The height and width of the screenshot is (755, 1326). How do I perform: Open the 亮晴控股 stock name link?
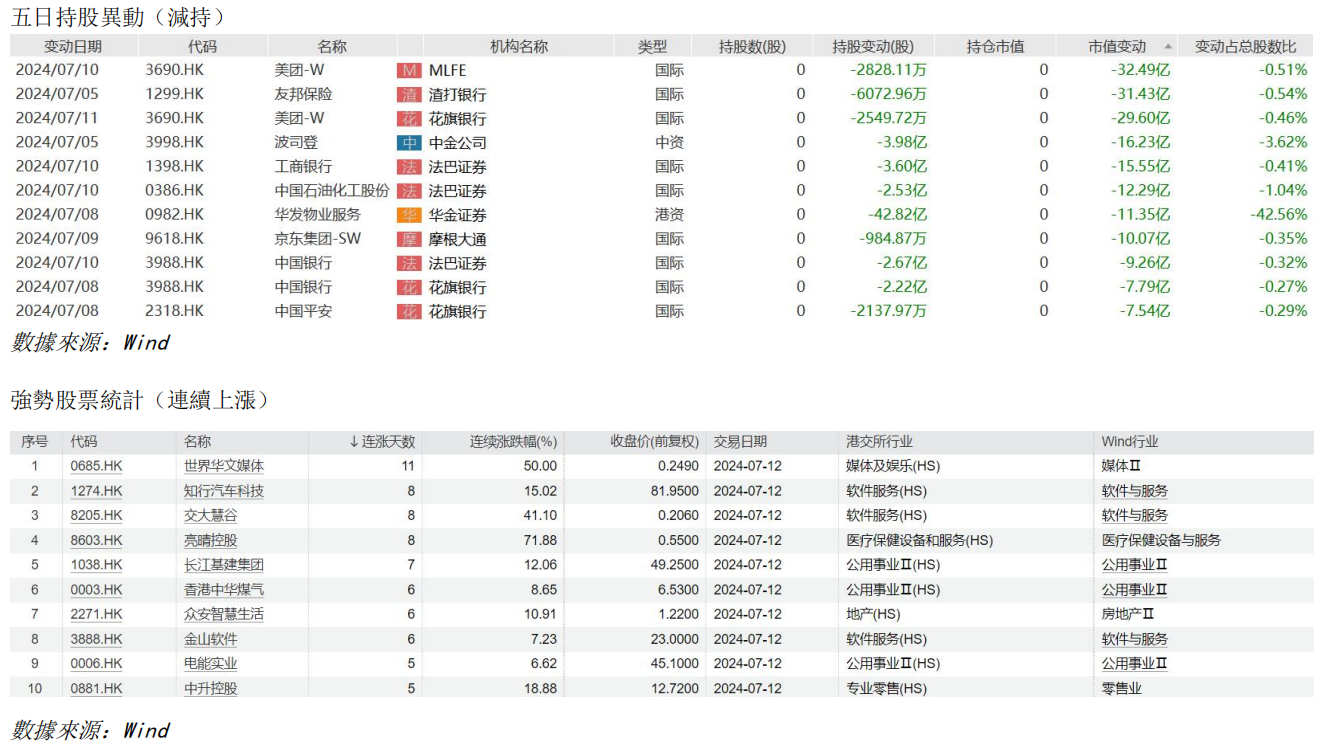pyautogui.click(x=211, y=540)
